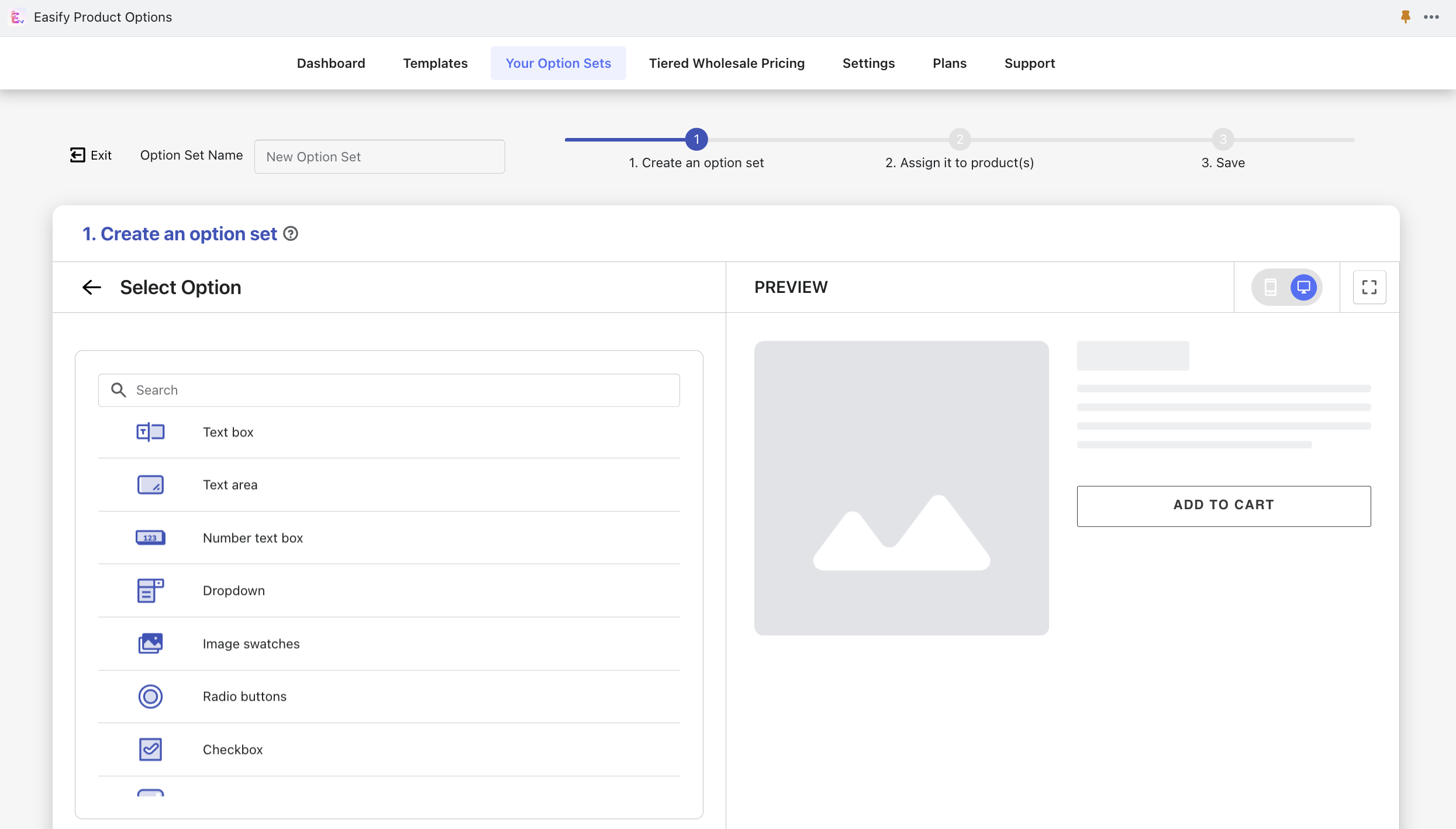Click the Dropdown option type

click(389, 590)
